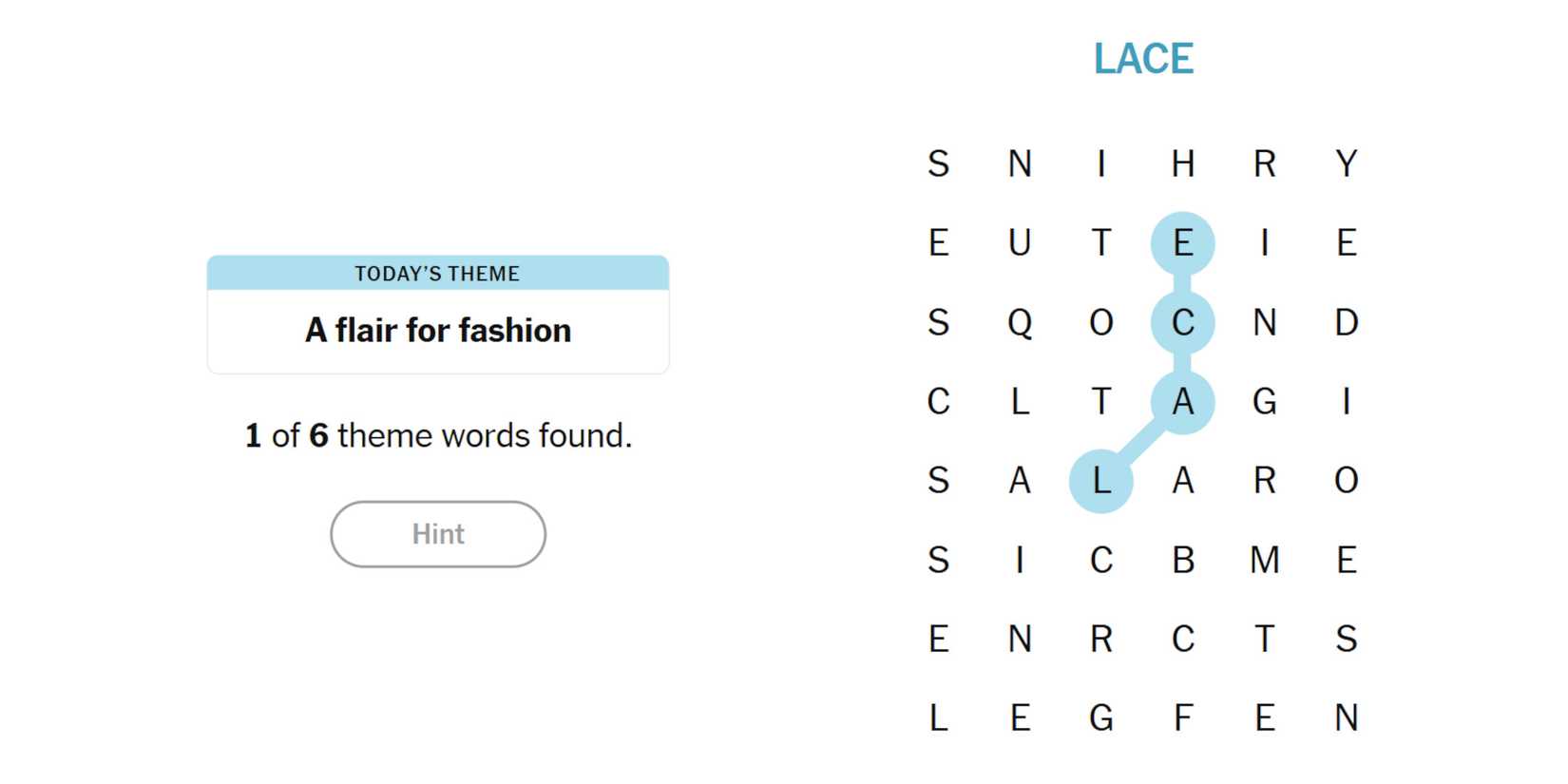The image size is (1568, 784).
Task: Select the letter B in the grid
Action: coord(1182,561)
